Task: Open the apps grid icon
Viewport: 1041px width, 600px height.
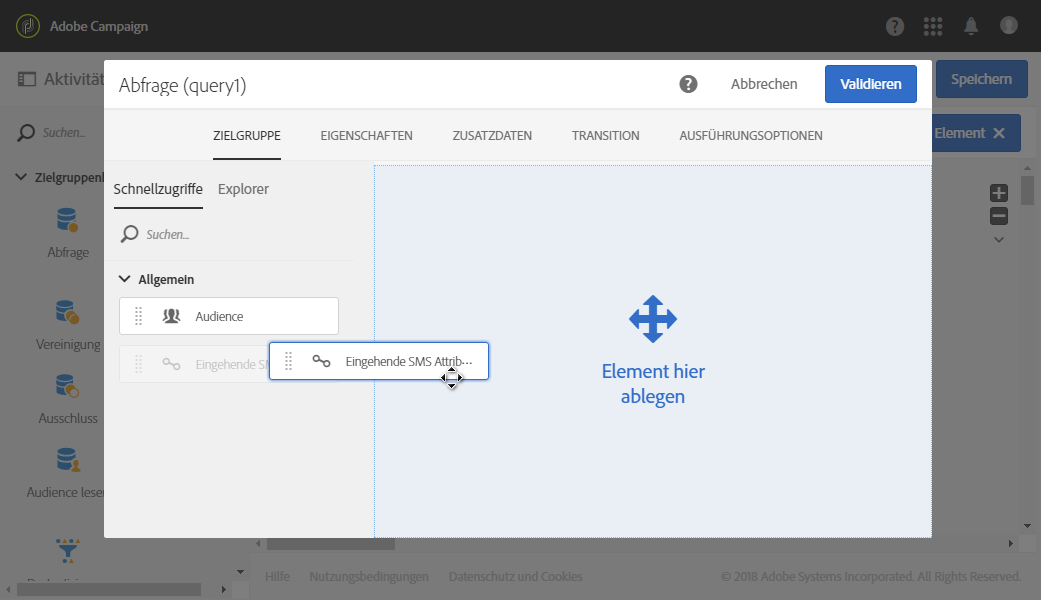Action: [x=933, y=27]
